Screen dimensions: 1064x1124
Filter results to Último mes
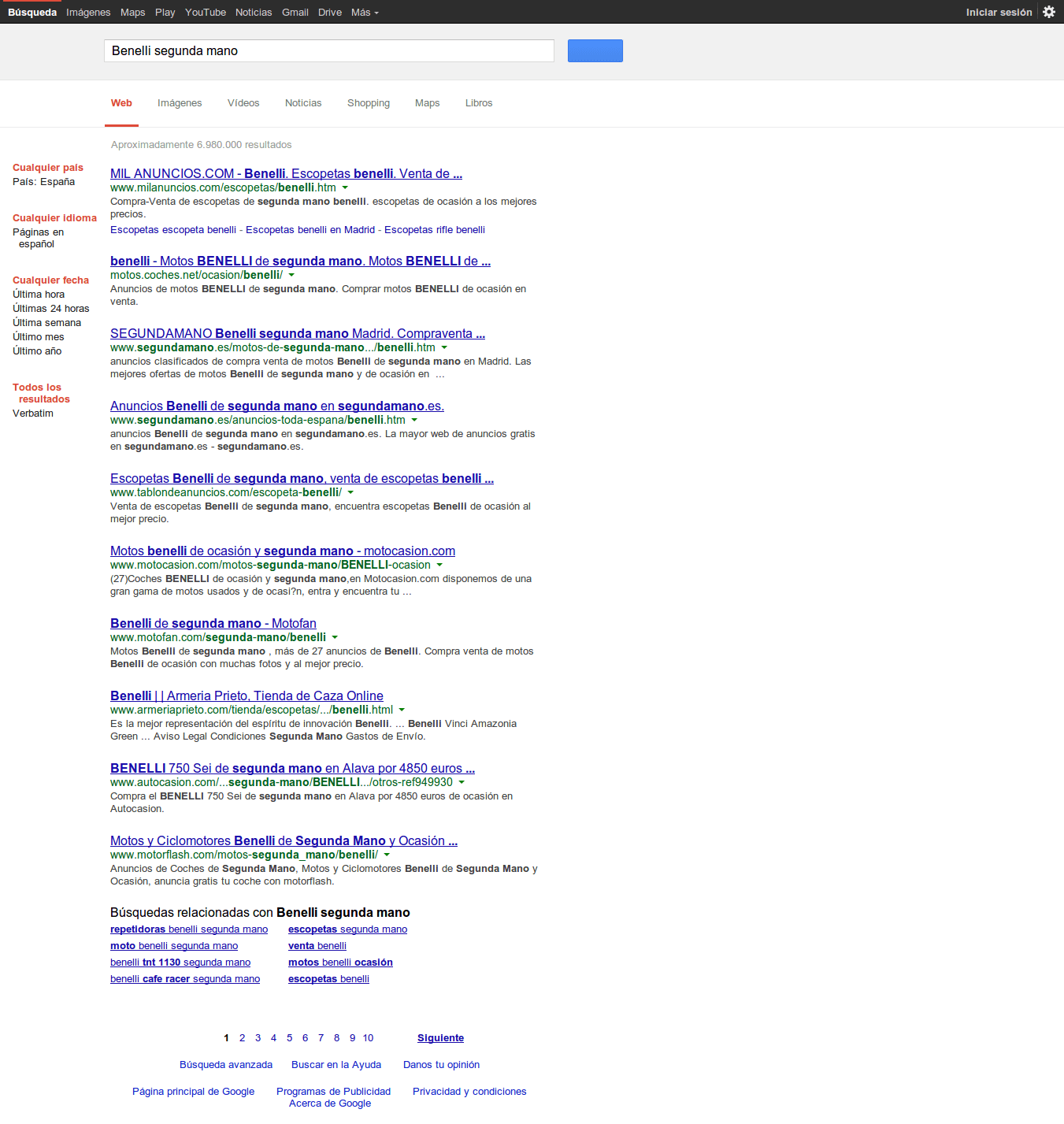(x=38, y=337)
